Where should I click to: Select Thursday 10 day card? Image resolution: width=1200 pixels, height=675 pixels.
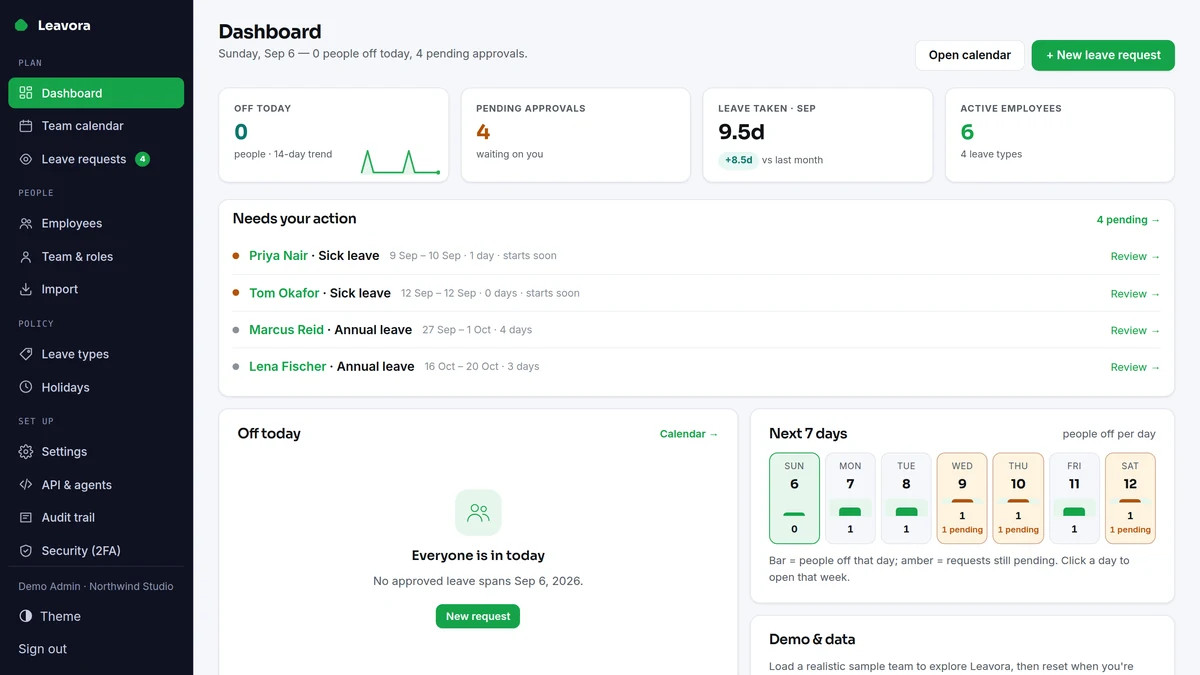(x=1018, y=498)
